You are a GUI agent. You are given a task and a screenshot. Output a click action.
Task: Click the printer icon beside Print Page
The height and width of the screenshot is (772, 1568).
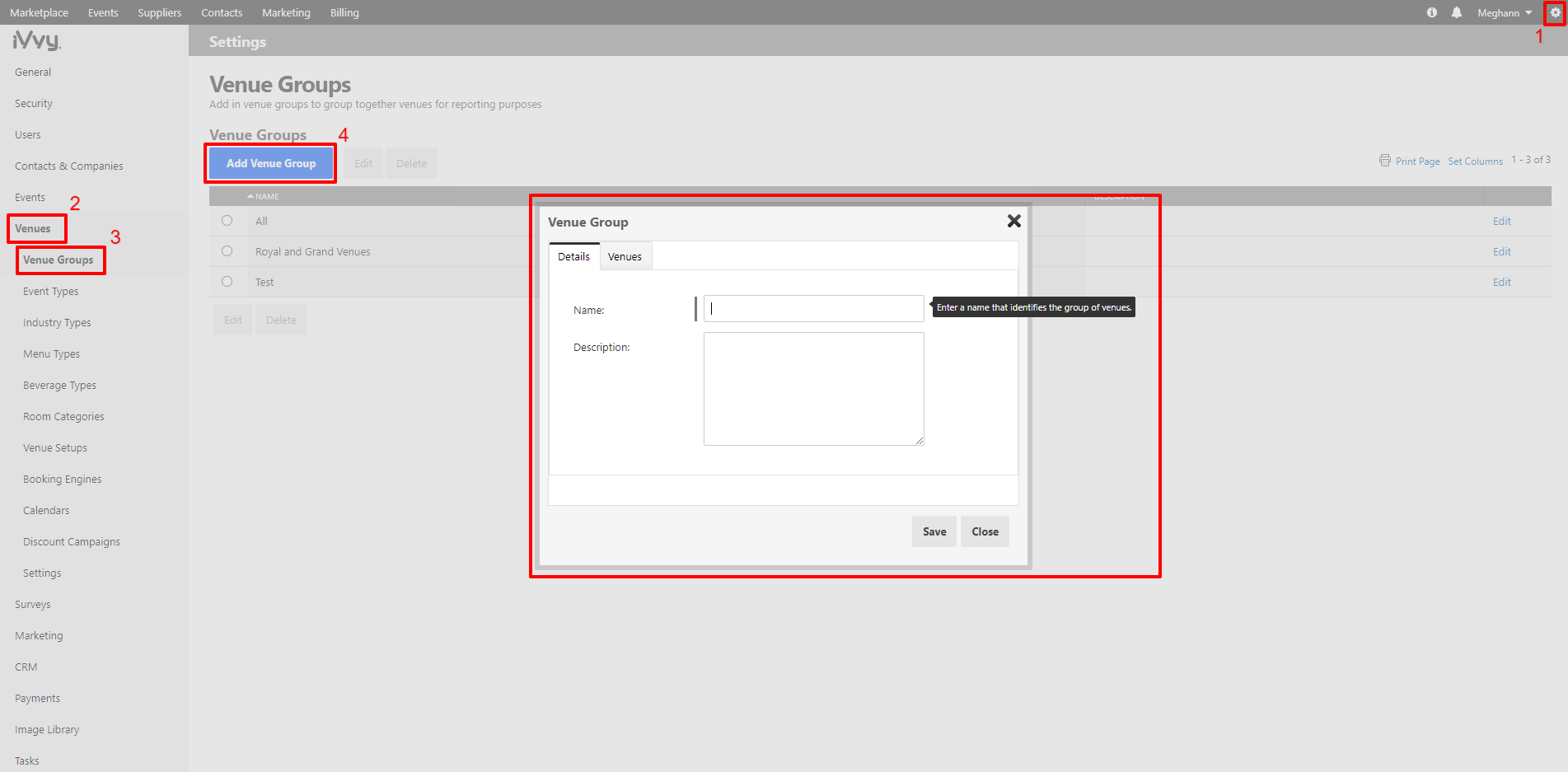tap(1385, 161)
